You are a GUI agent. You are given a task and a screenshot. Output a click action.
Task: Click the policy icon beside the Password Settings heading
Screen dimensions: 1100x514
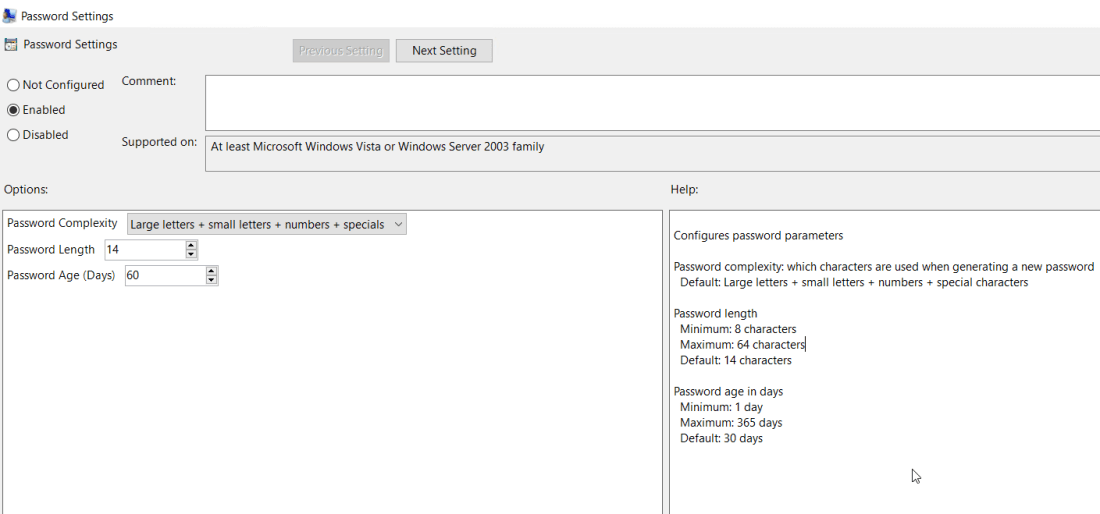pos(11,45)
